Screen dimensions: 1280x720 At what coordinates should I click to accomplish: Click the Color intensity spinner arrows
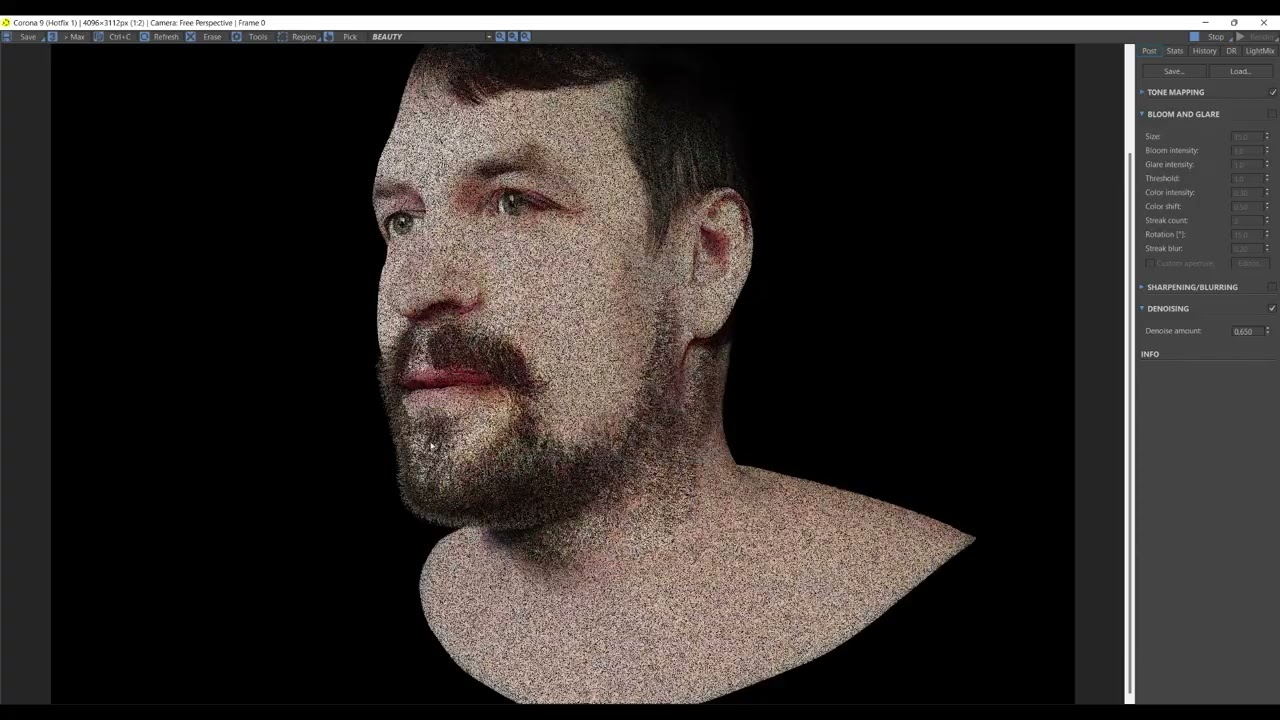pos(1267,193)
